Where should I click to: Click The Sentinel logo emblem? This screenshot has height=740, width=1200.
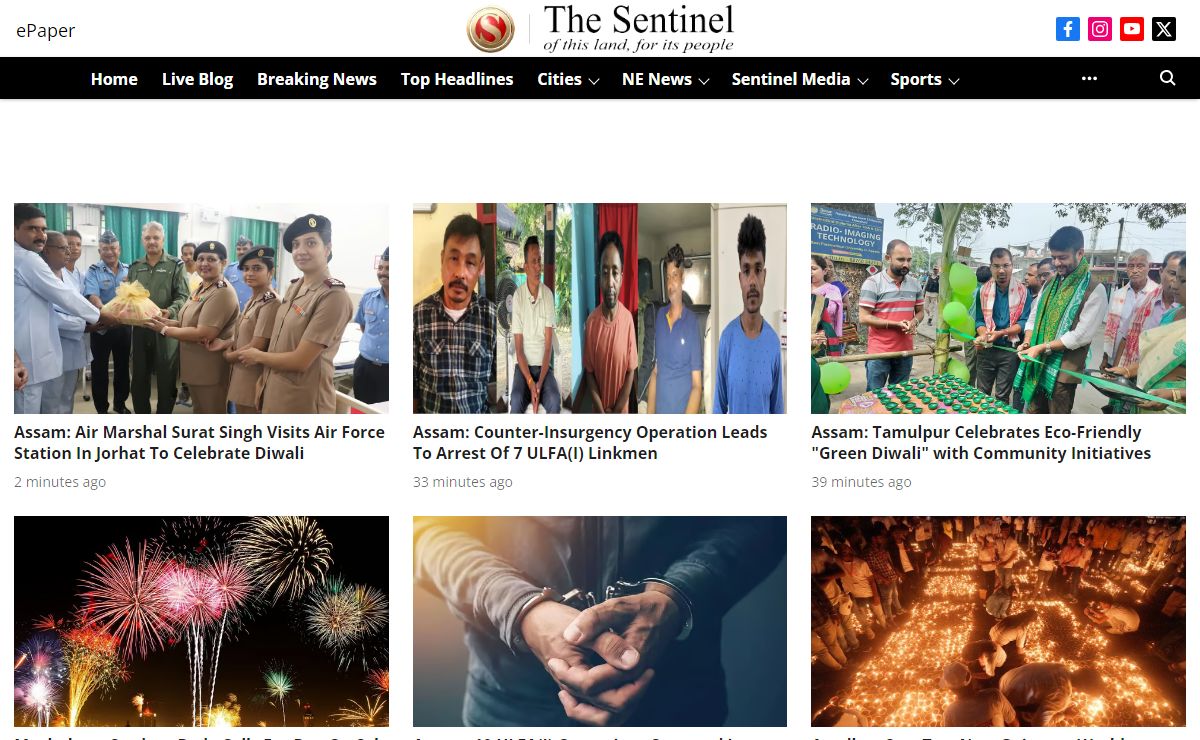[x=490, y=29]
